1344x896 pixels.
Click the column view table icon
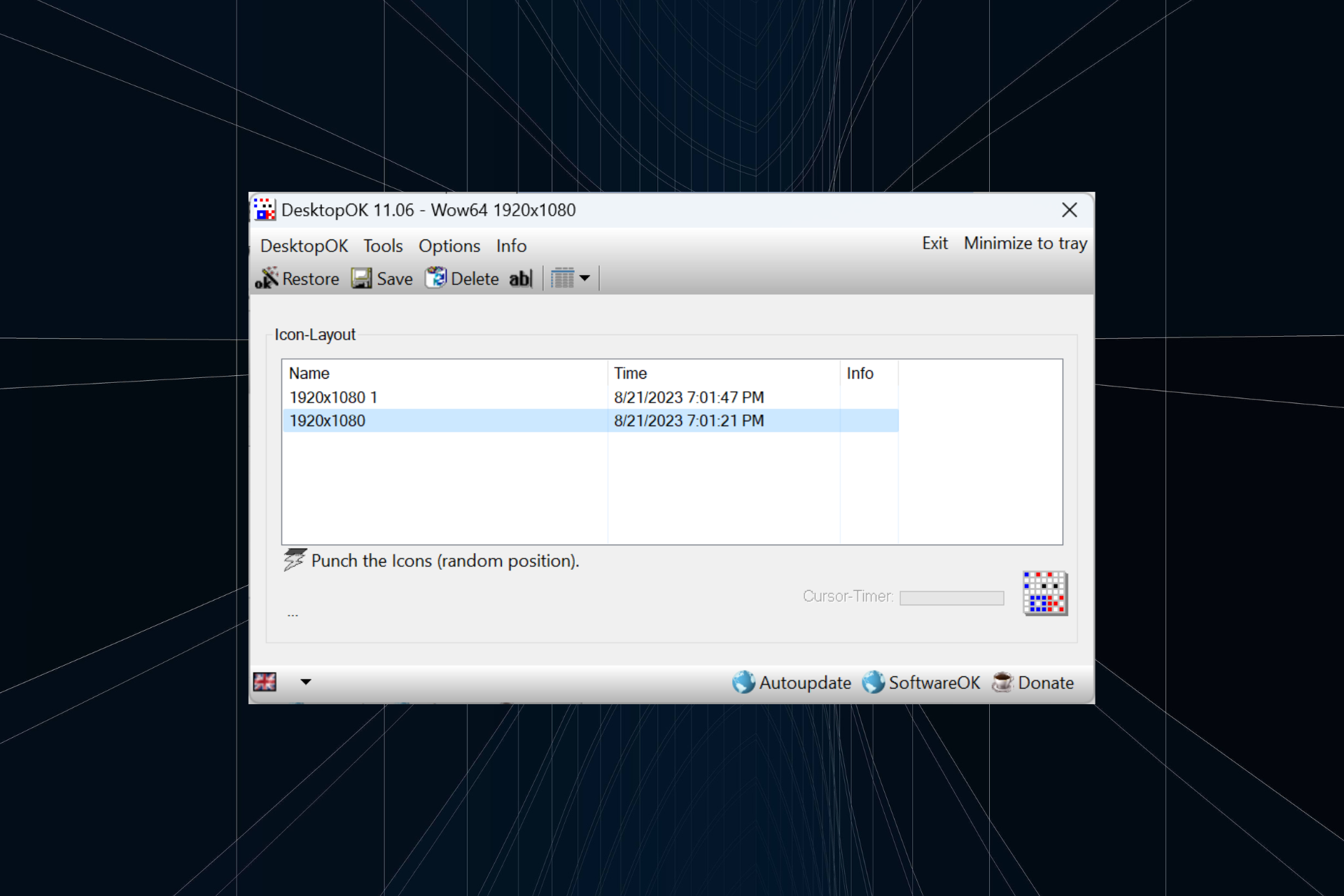tap(563, 278)
